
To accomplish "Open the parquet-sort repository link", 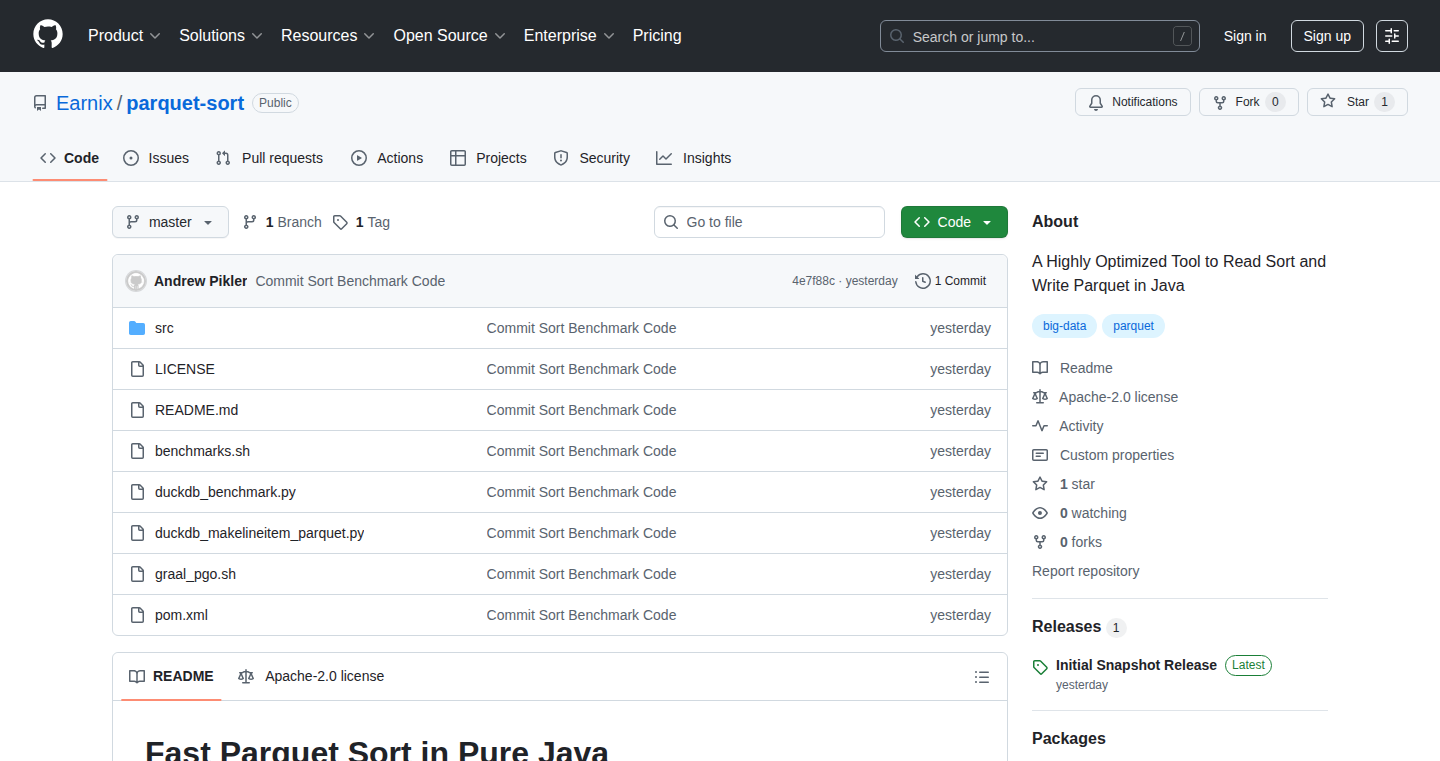I will 185,103.
